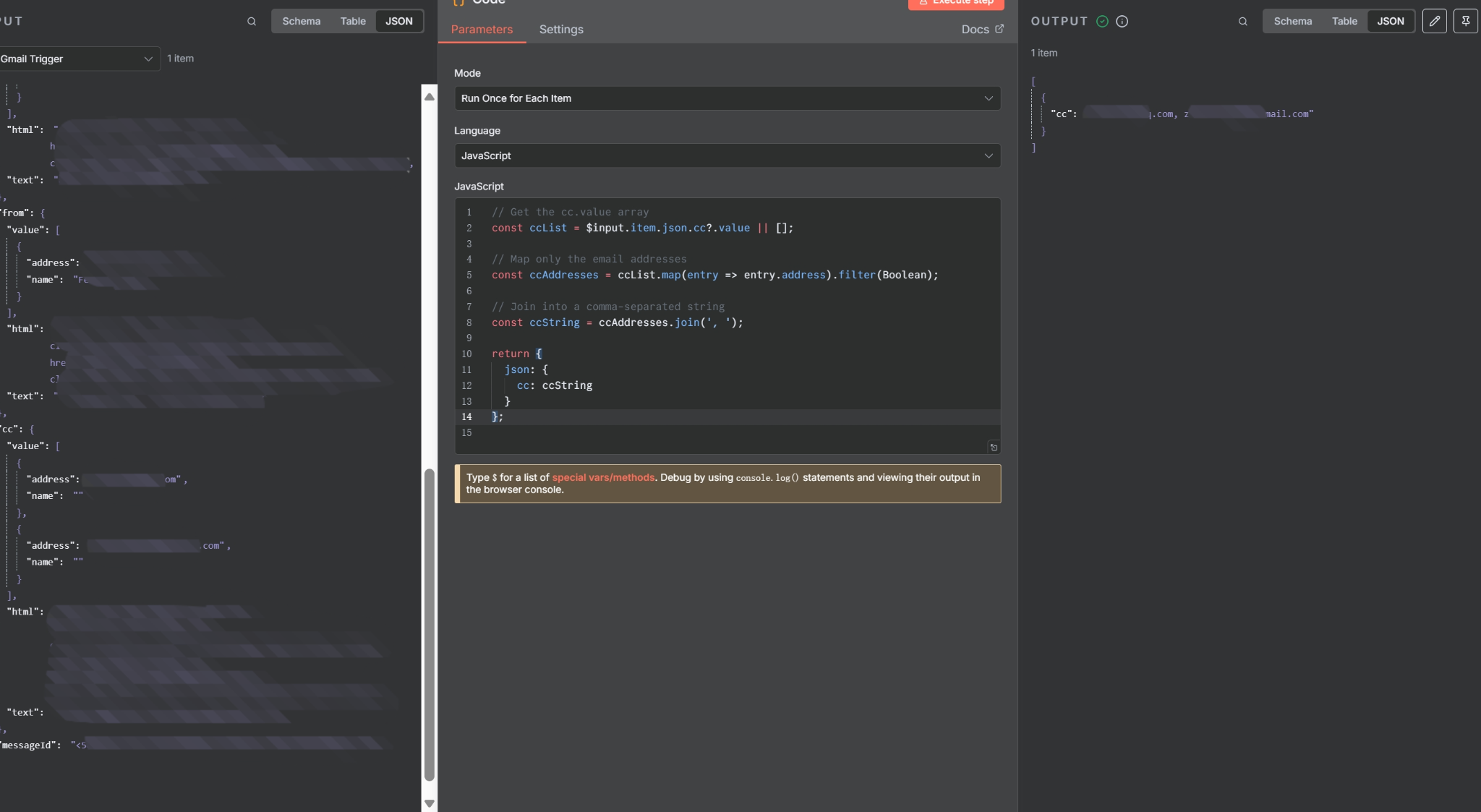Switch input view to Table
The image size is (1481, 812).
353,21
